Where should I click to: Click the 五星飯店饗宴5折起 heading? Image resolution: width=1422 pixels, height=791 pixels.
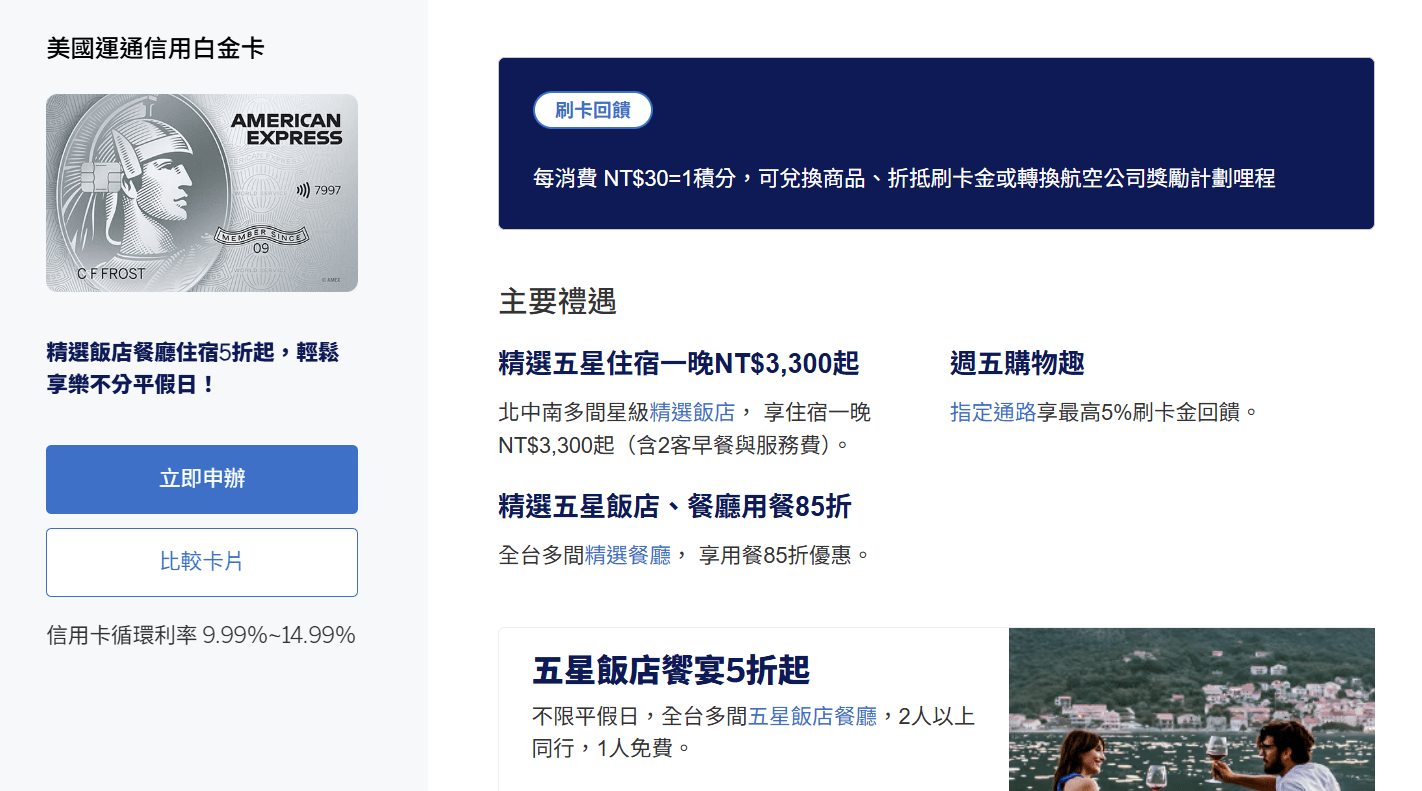pyautogui.click(x=671, y=670)
